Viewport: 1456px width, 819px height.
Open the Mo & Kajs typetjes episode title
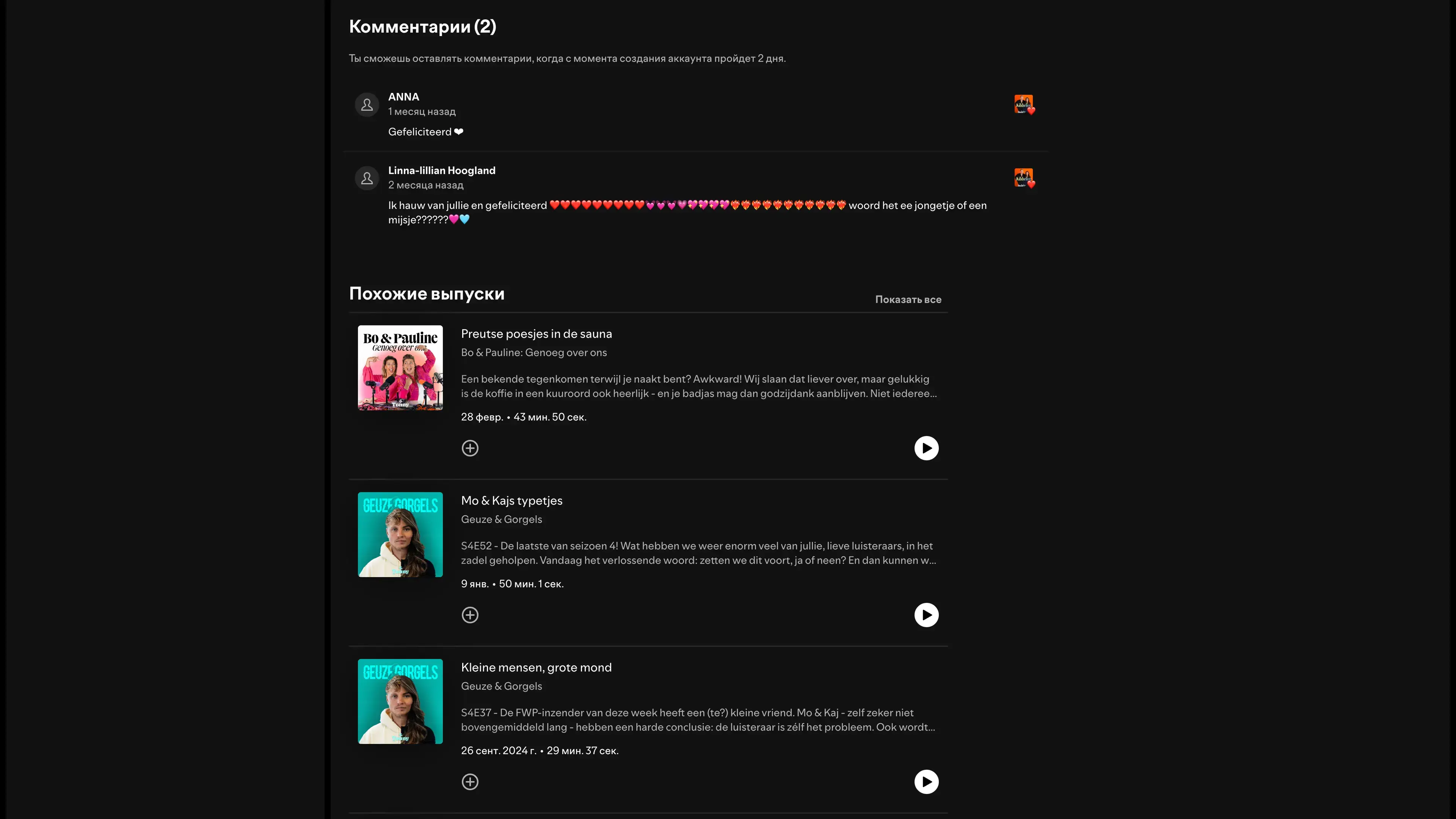(x=511, y=501)
